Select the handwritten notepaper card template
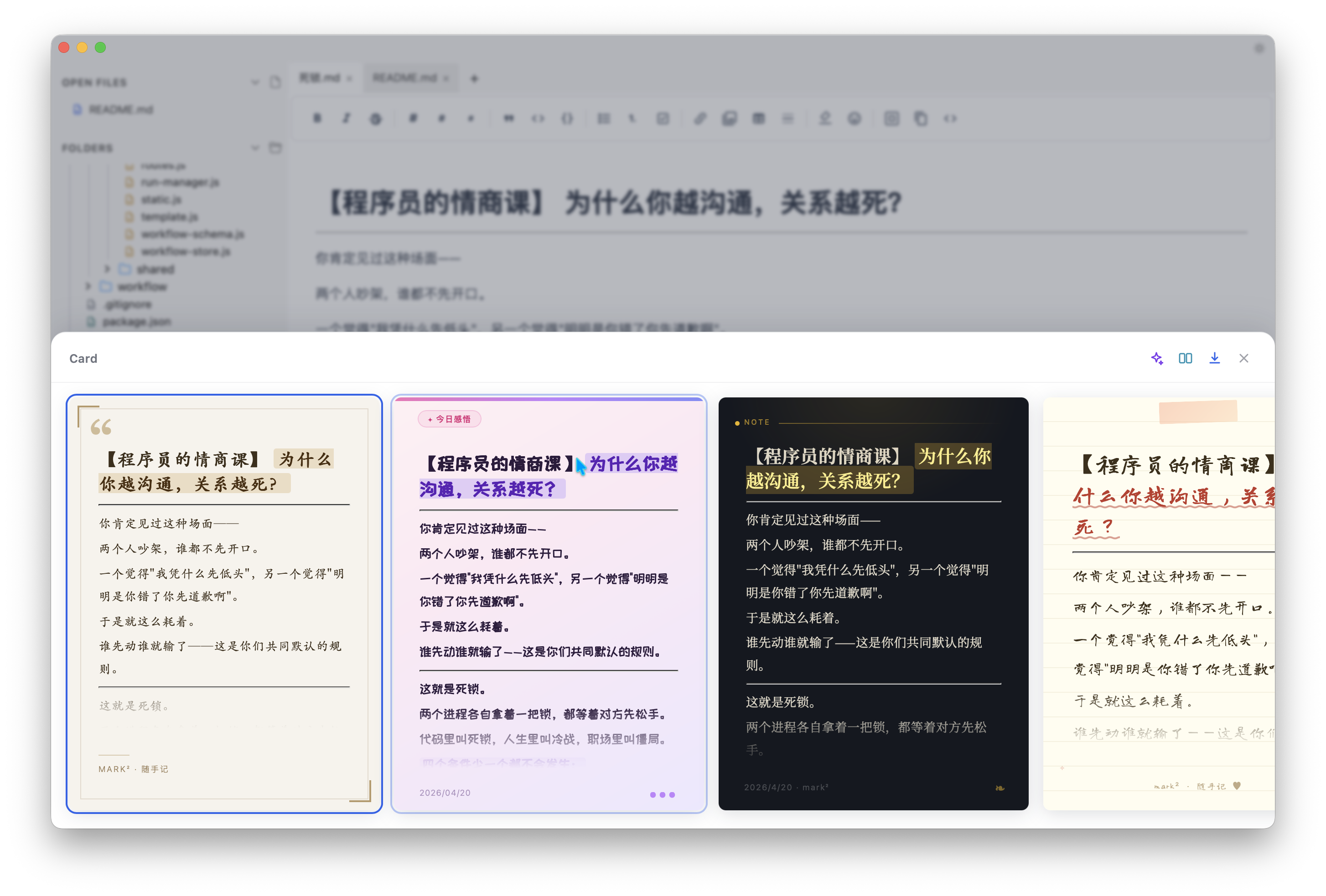The image size is (1326, 896). click(1158, 603)
